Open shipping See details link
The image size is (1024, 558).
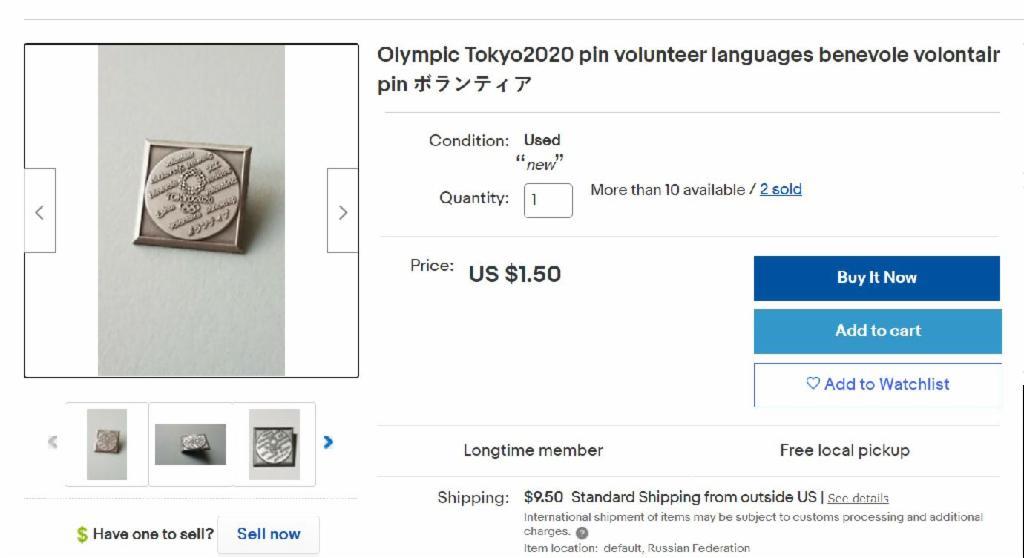(858, 498)
